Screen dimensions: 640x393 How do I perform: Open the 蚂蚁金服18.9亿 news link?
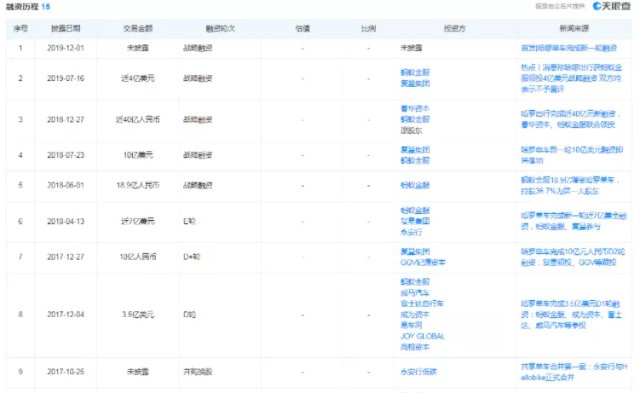[570, 185]
